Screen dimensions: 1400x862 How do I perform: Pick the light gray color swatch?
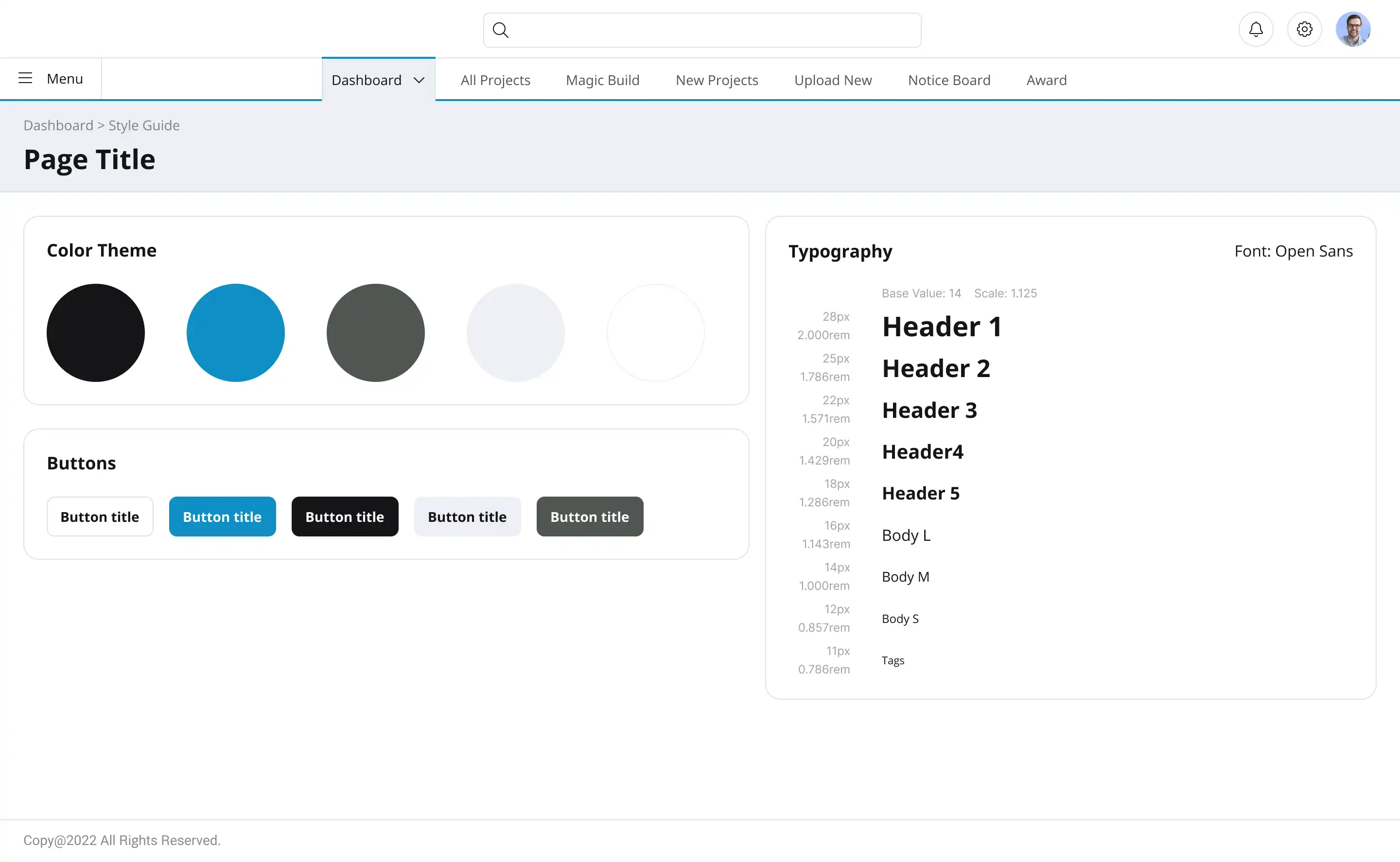[x=515, y=333]
